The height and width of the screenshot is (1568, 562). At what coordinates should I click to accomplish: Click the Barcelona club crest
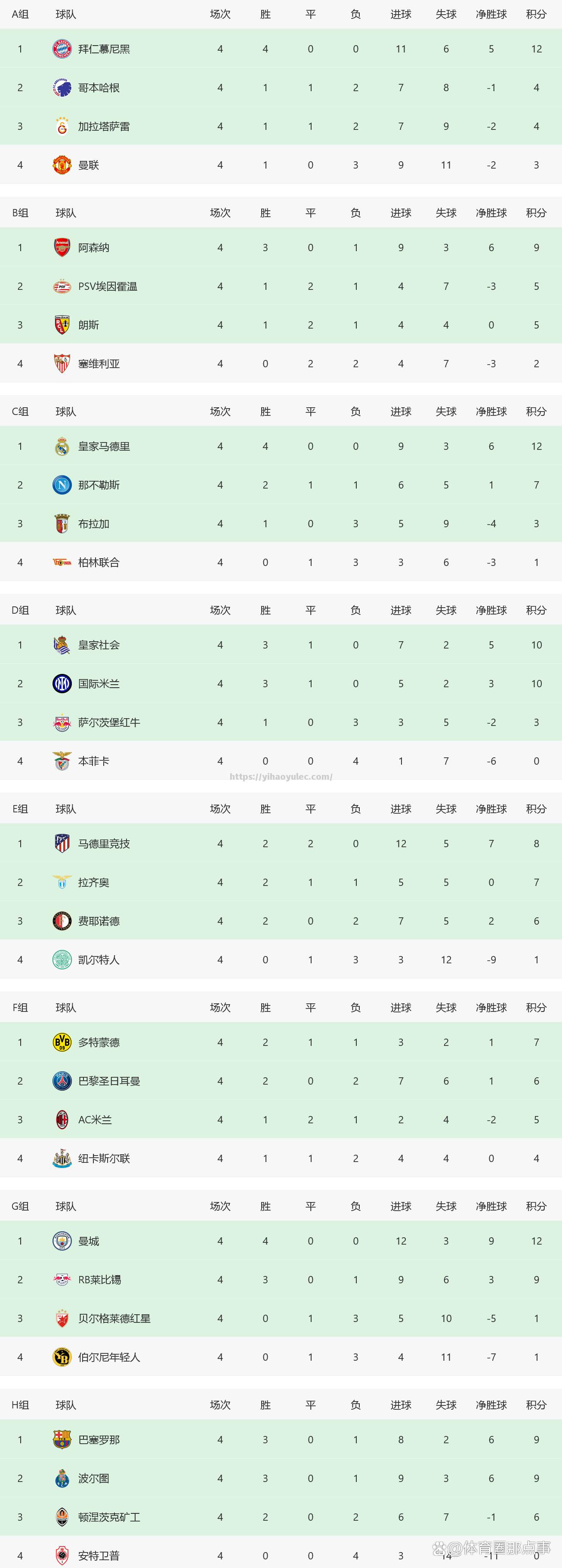(62, 1439)
